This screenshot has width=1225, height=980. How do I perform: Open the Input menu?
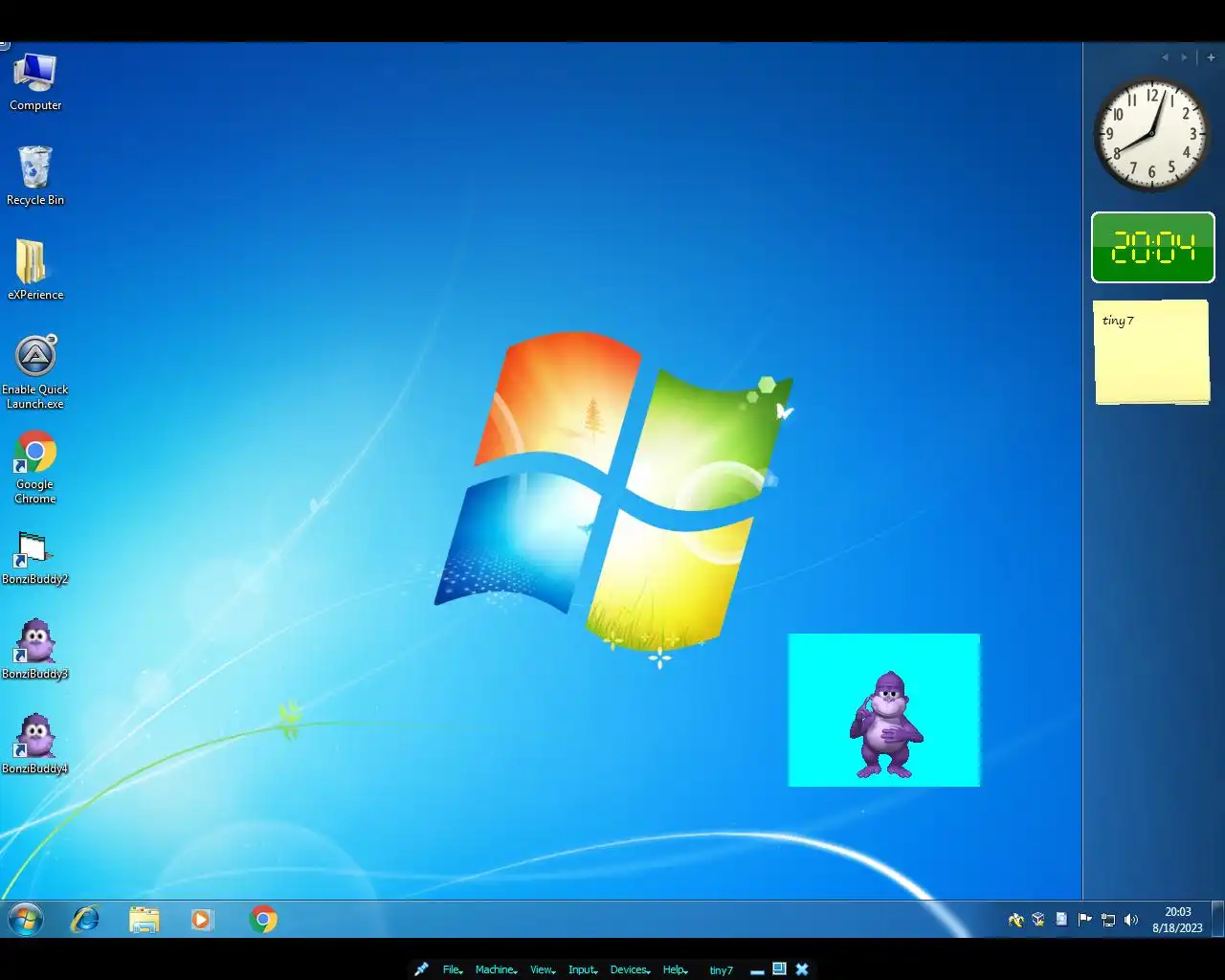coord(582,969)
